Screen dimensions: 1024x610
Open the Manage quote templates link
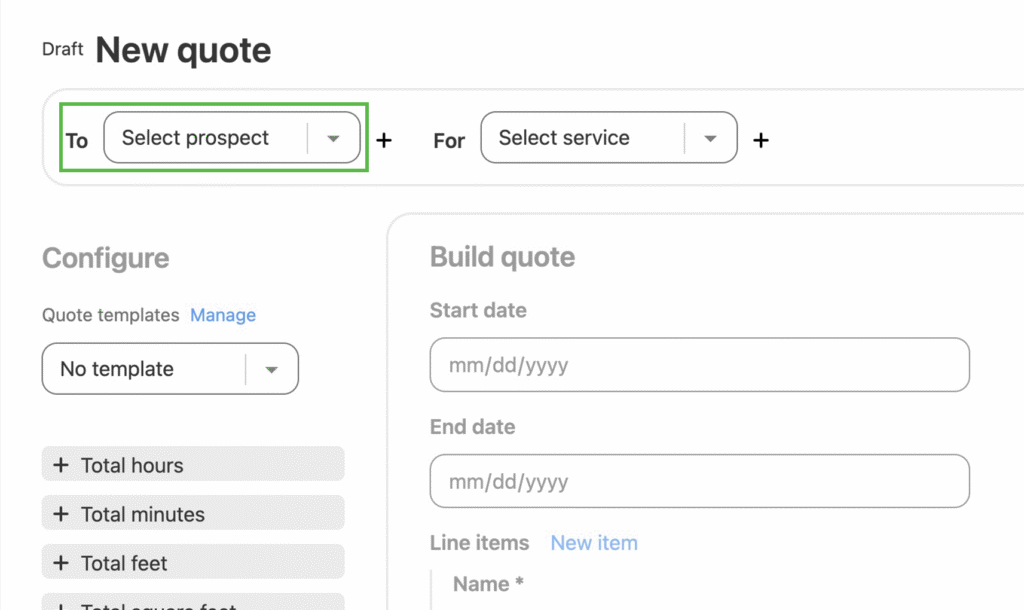[x=223, y=315]
